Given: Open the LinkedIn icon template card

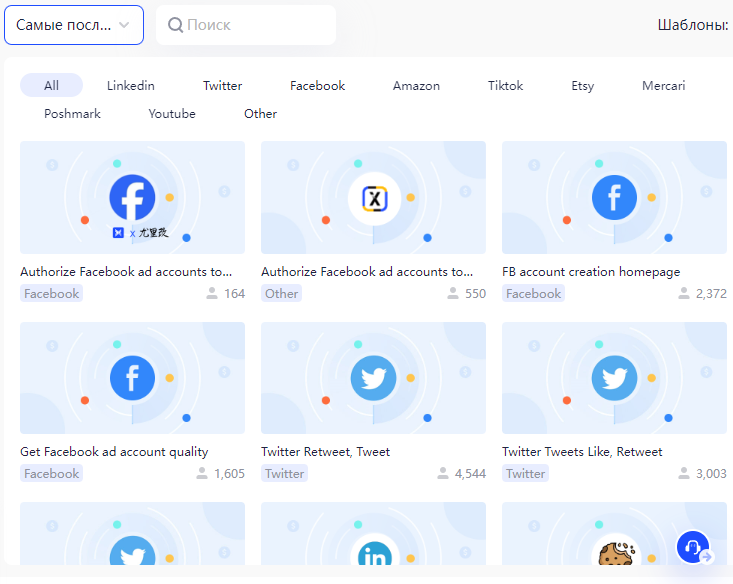Looking at the screenshot, I should pyautogui.click(x=374, y=534).
